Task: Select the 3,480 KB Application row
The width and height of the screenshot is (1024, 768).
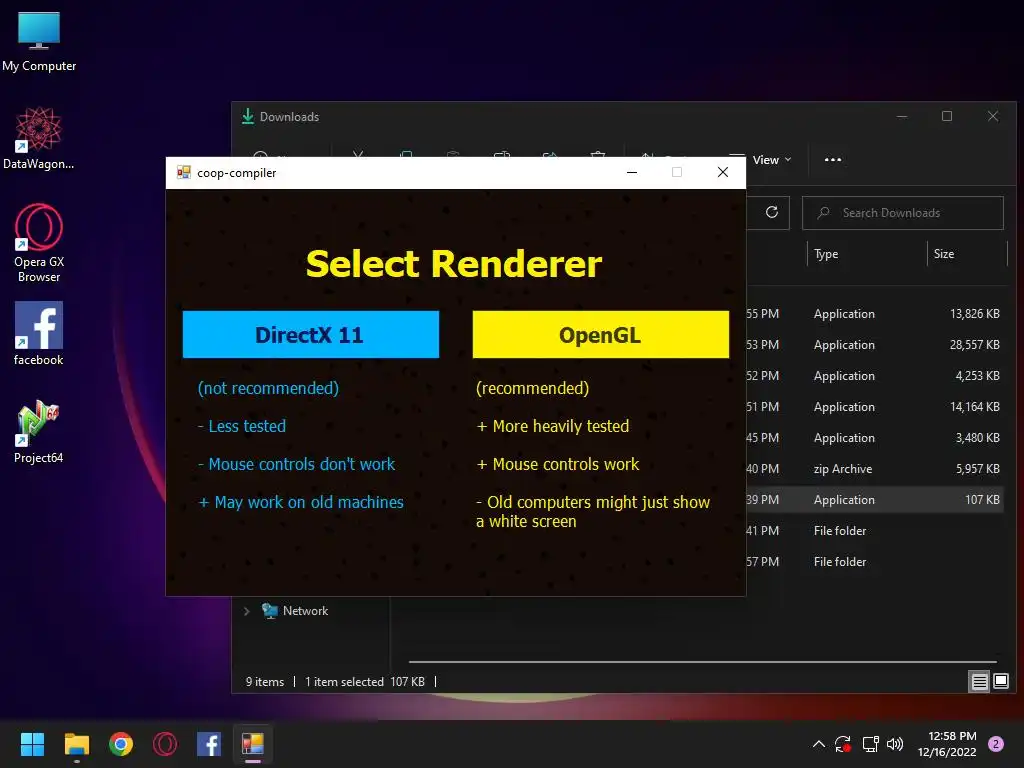Action: (875, 438)
